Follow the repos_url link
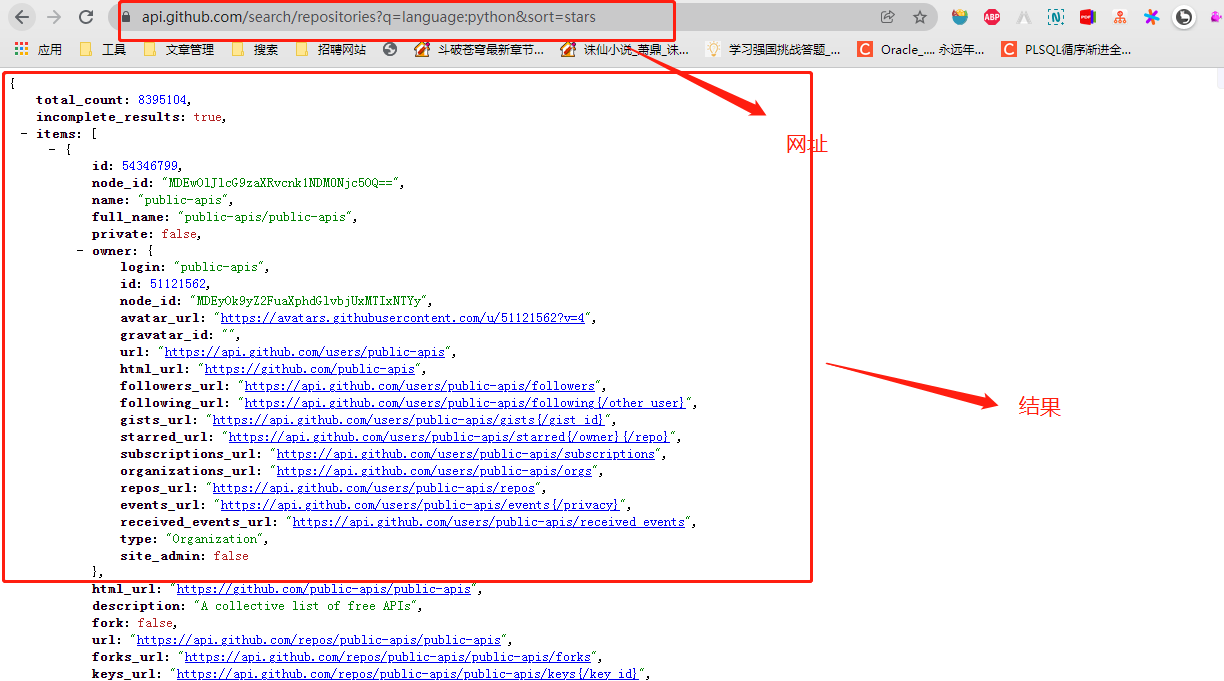This screenshot has width=1224, height=681. tap(374, 488)
